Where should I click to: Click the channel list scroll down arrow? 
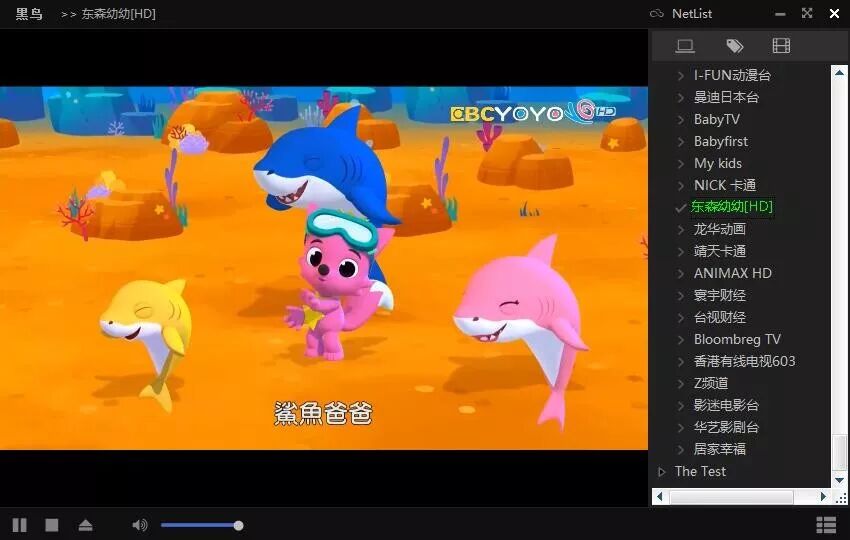pos(840,480)
